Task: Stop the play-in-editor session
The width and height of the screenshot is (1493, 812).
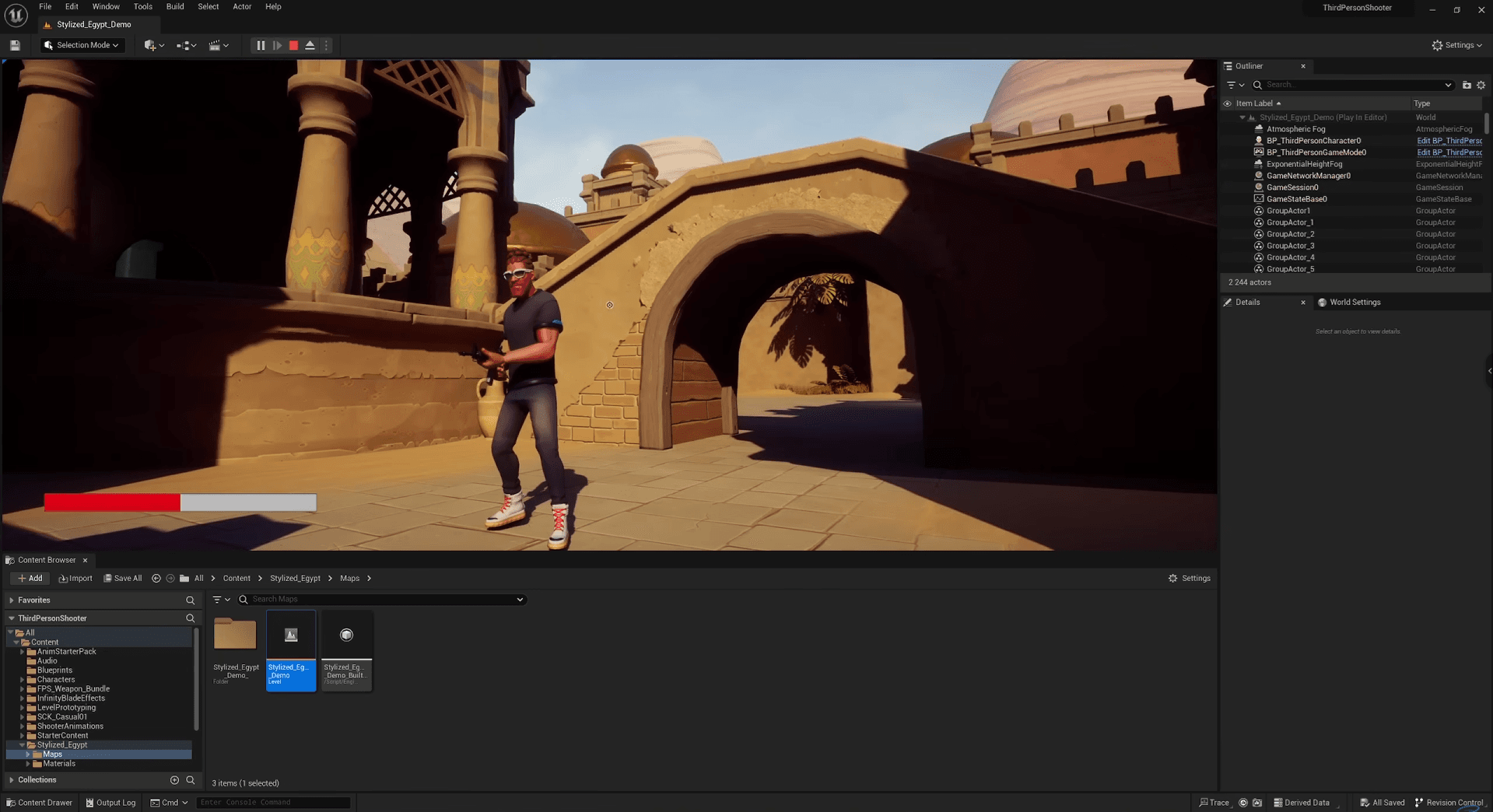Action: 293,46
